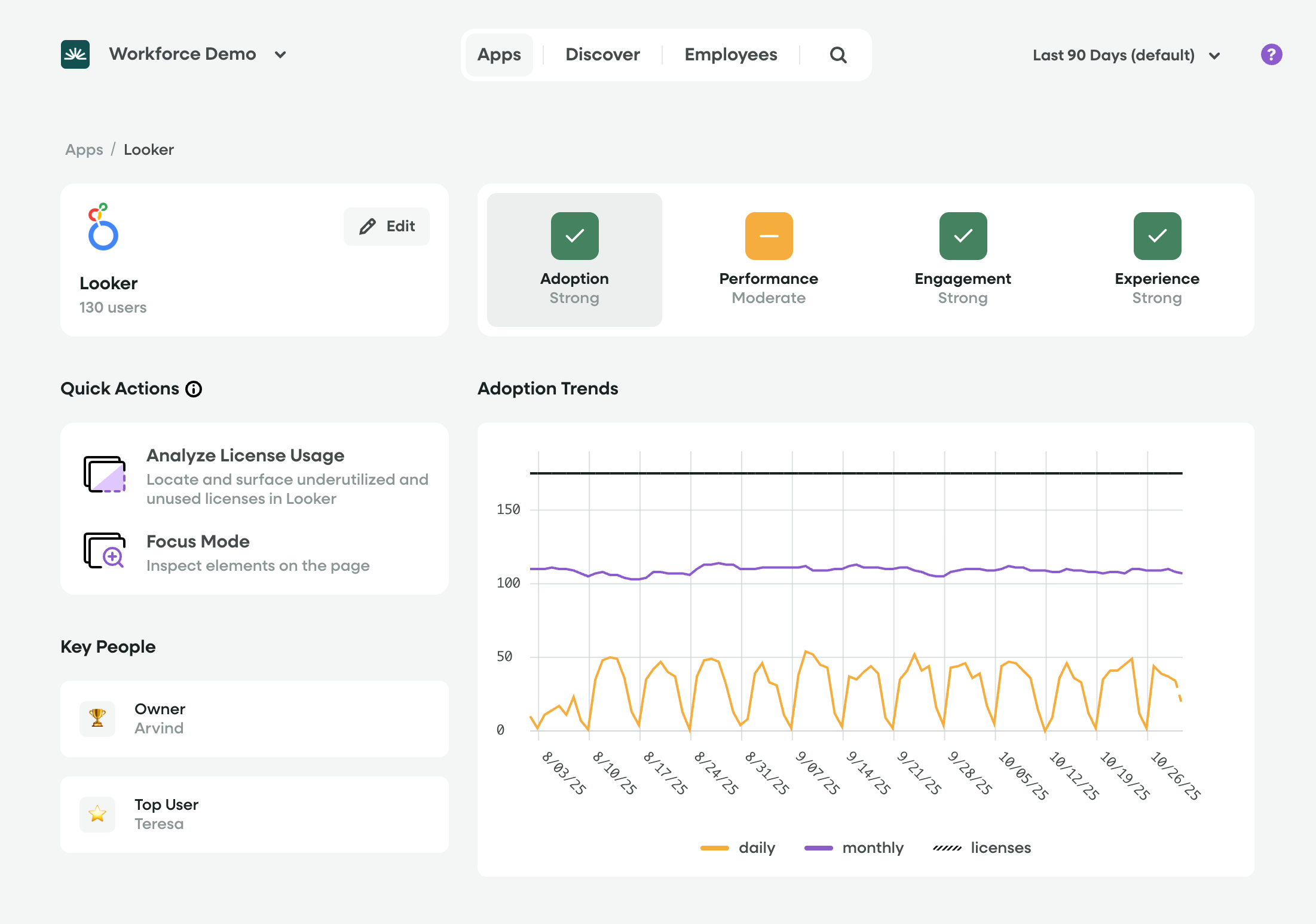Open the search magnifier icon
This screenshot has width=1316, height=924.
click(x=838, y=55)
